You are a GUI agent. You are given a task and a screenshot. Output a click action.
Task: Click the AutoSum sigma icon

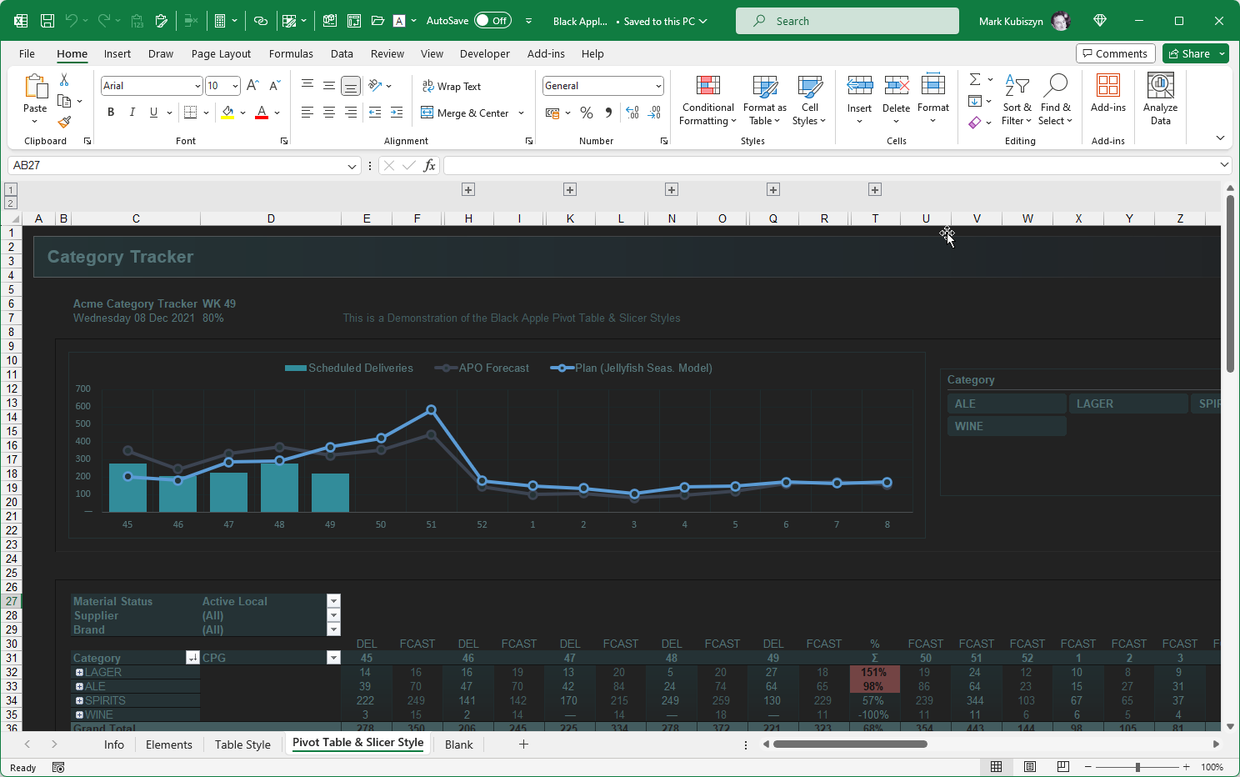coord(975,80)
